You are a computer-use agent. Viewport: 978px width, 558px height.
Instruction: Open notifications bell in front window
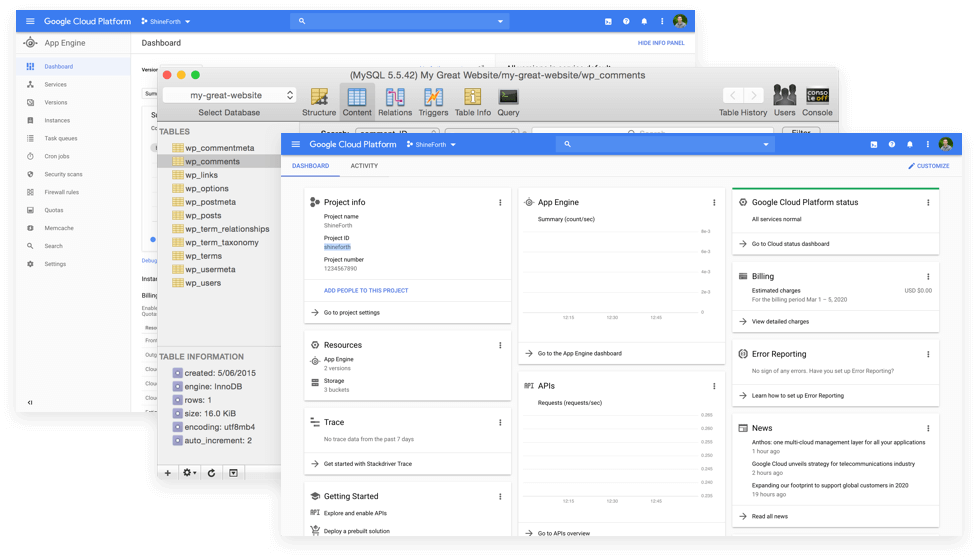pos(909,144)
